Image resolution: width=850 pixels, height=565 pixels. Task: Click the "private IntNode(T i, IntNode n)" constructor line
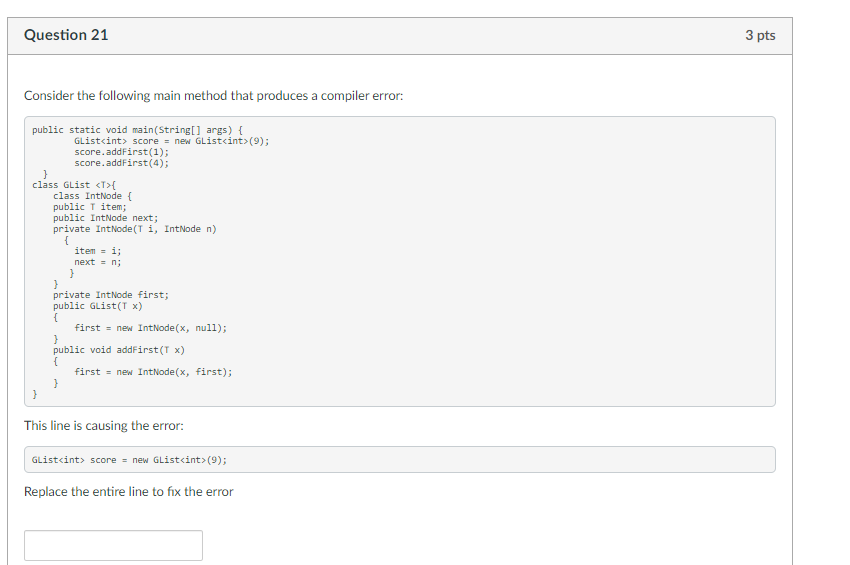pyautogui.click(x=135, y=229)
